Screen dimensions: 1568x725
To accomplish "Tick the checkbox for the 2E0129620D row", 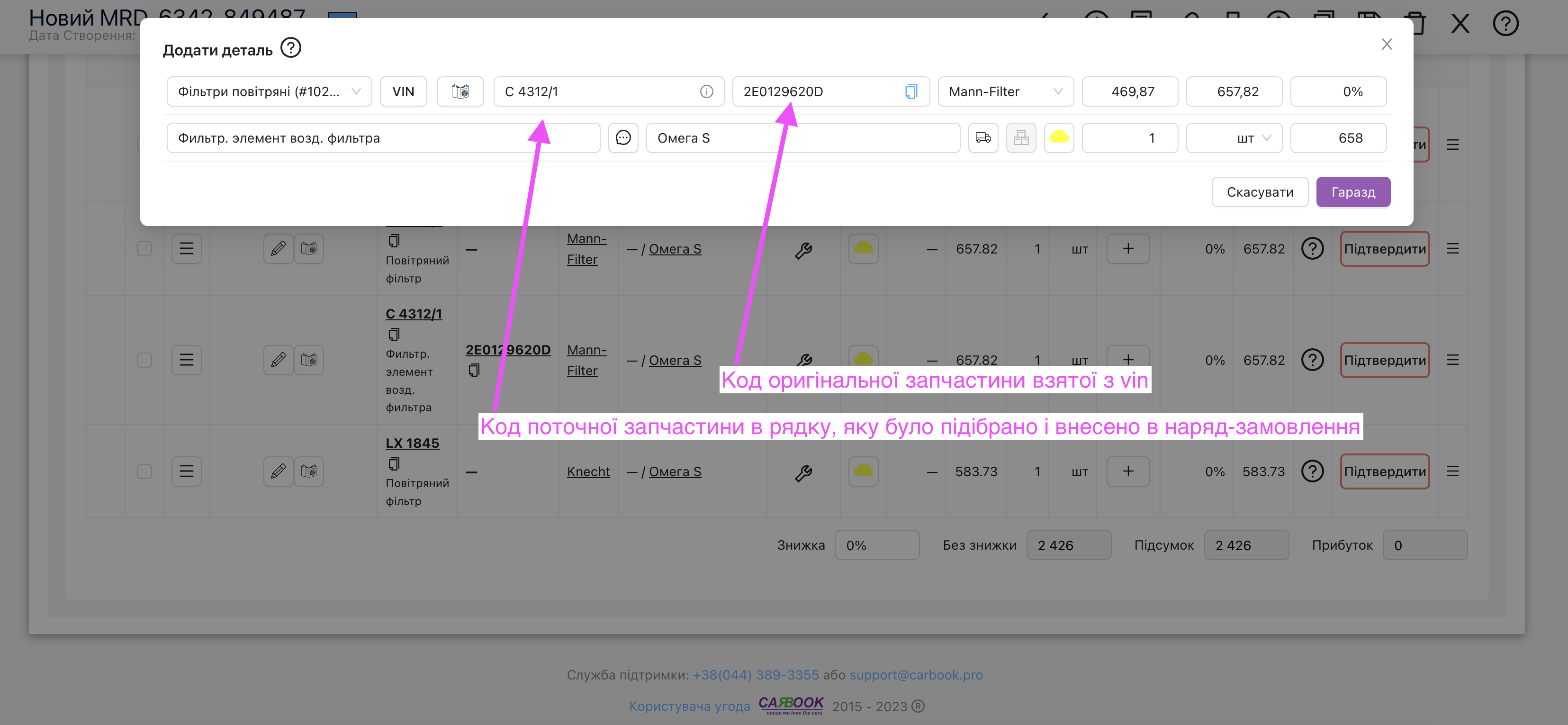I will [144, 360].
